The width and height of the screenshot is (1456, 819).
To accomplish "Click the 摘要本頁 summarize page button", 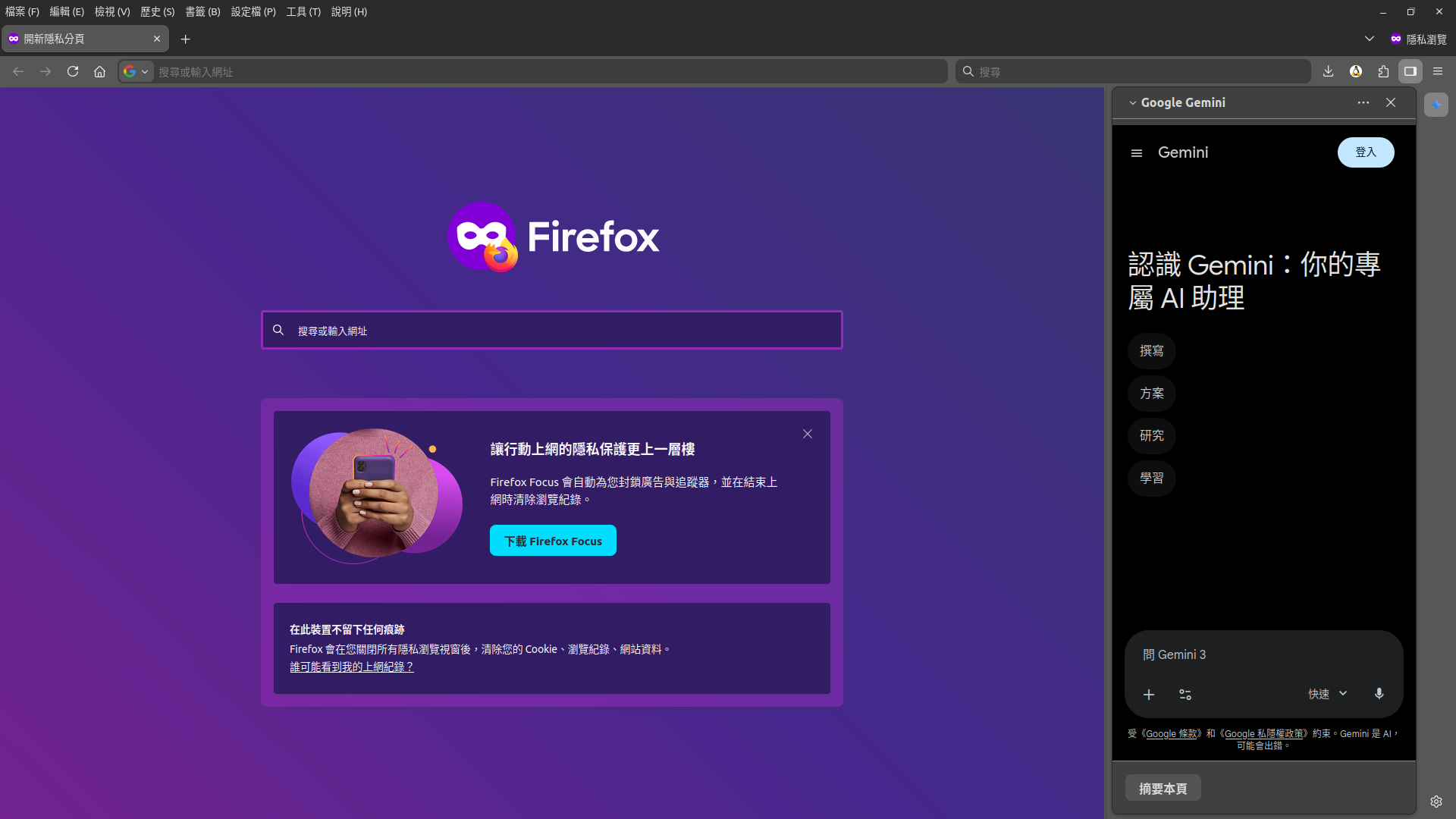I will (1163, 789).
